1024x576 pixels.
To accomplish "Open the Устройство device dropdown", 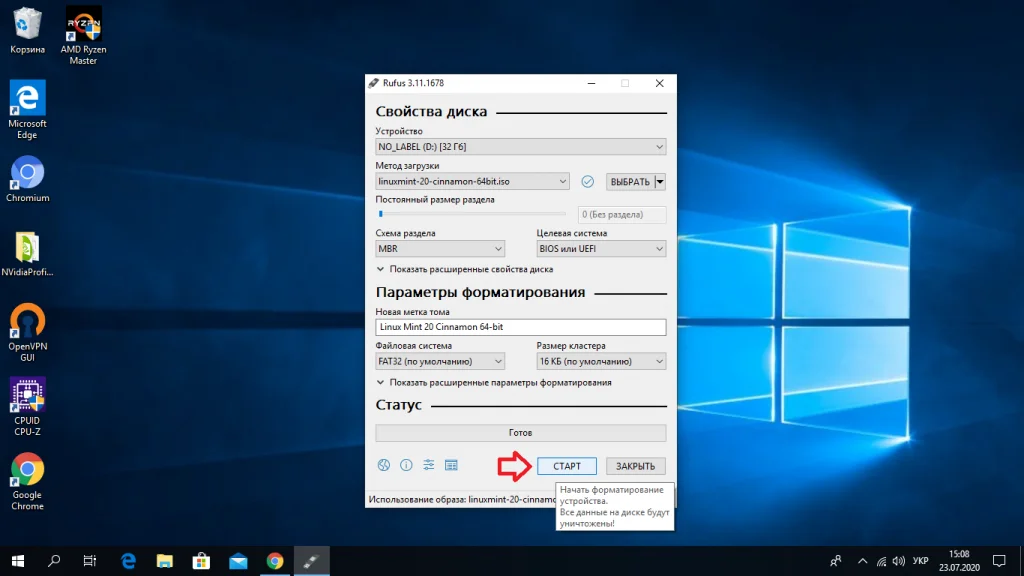I will (520, 147).
